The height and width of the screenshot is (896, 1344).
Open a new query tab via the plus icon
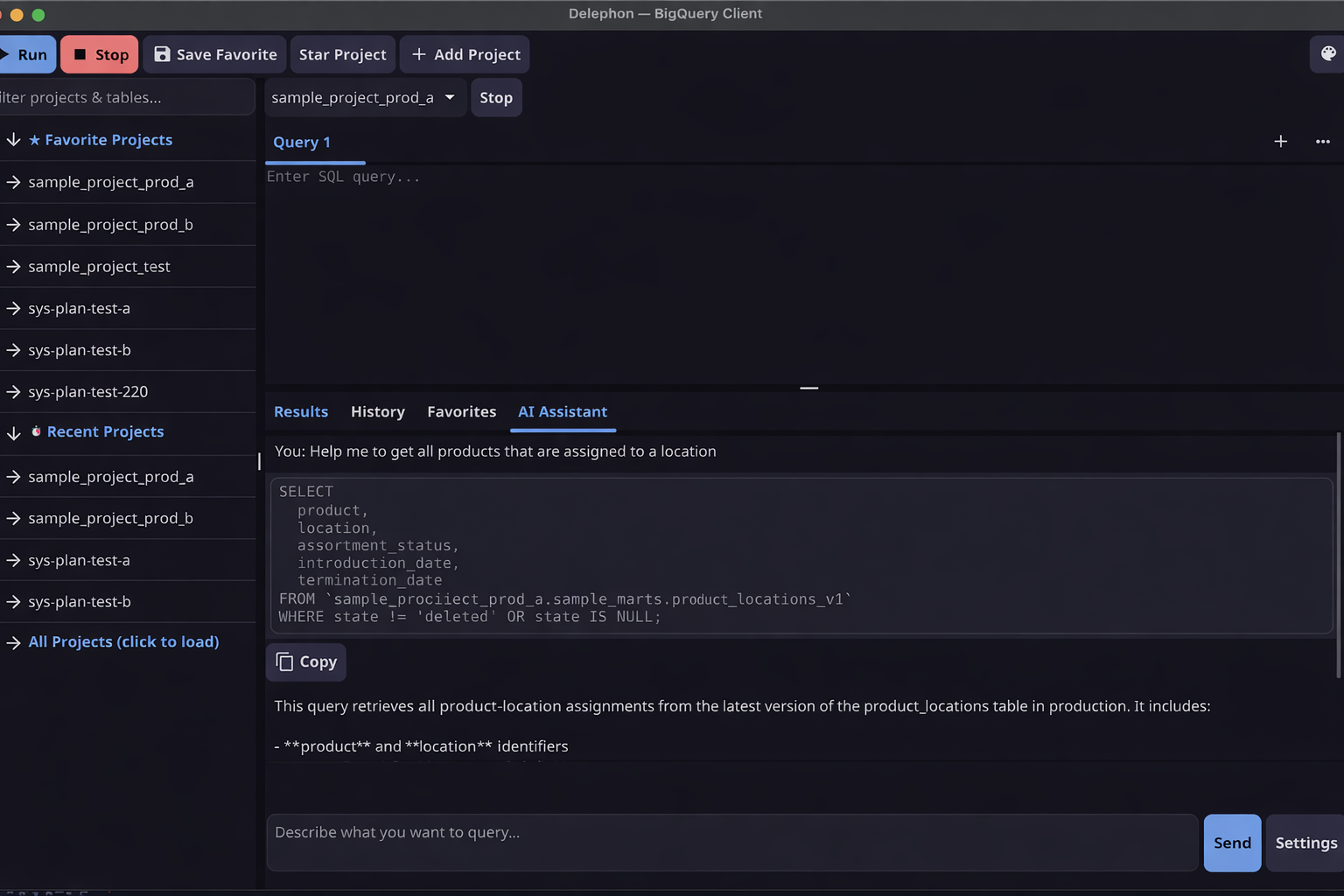pyautogui.click(x=1280, y=141)
